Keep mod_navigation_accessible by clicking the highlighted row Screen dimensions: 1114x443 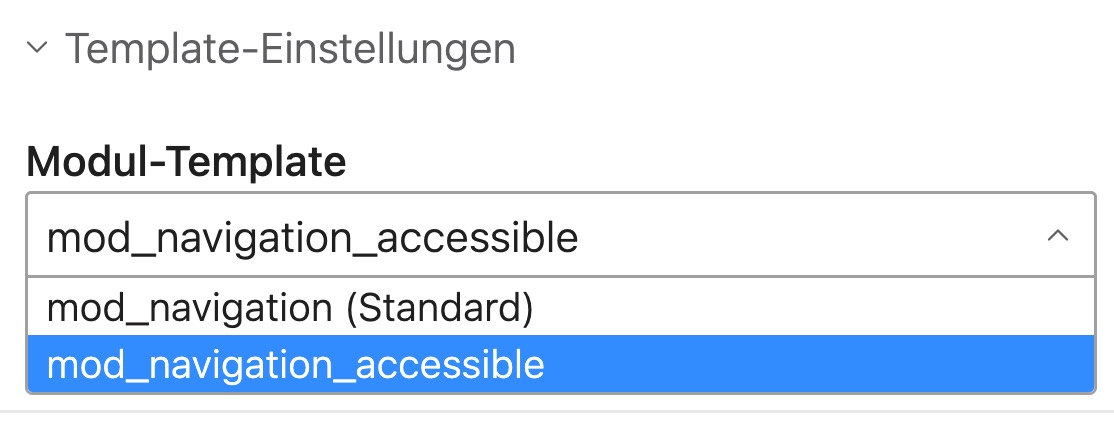click(x=560, y=365)
